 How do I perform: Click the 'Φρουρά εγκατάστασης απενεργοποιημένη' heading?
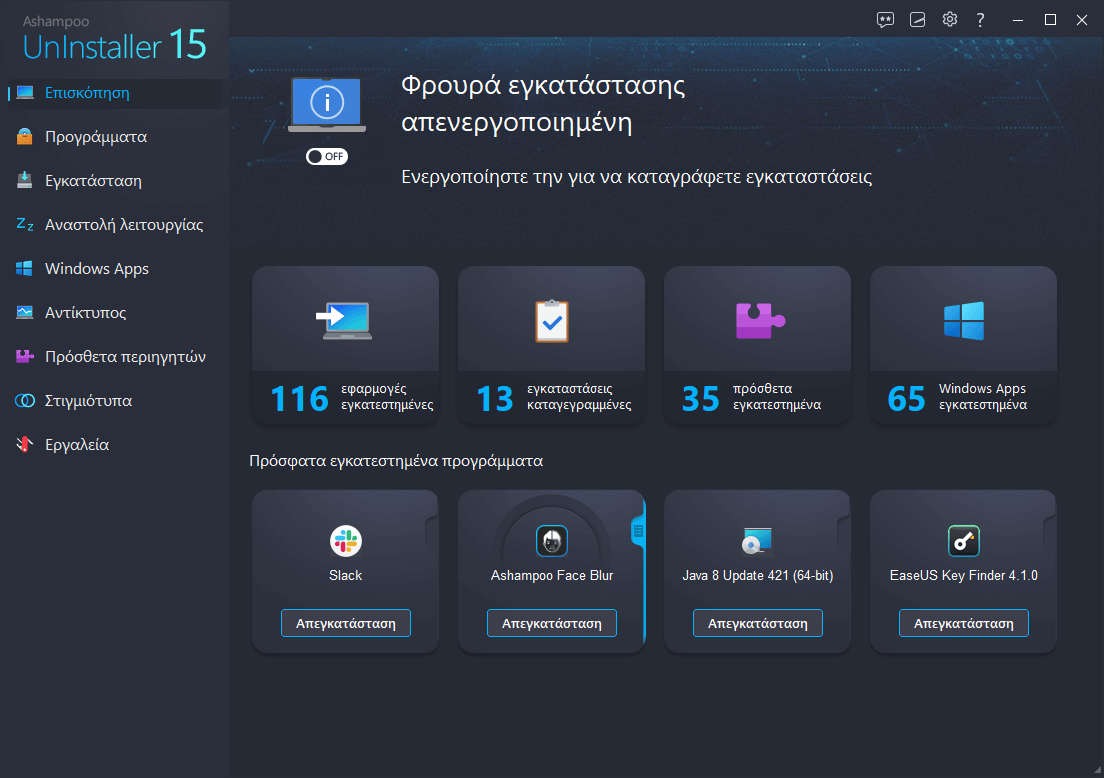pos(543,103)
